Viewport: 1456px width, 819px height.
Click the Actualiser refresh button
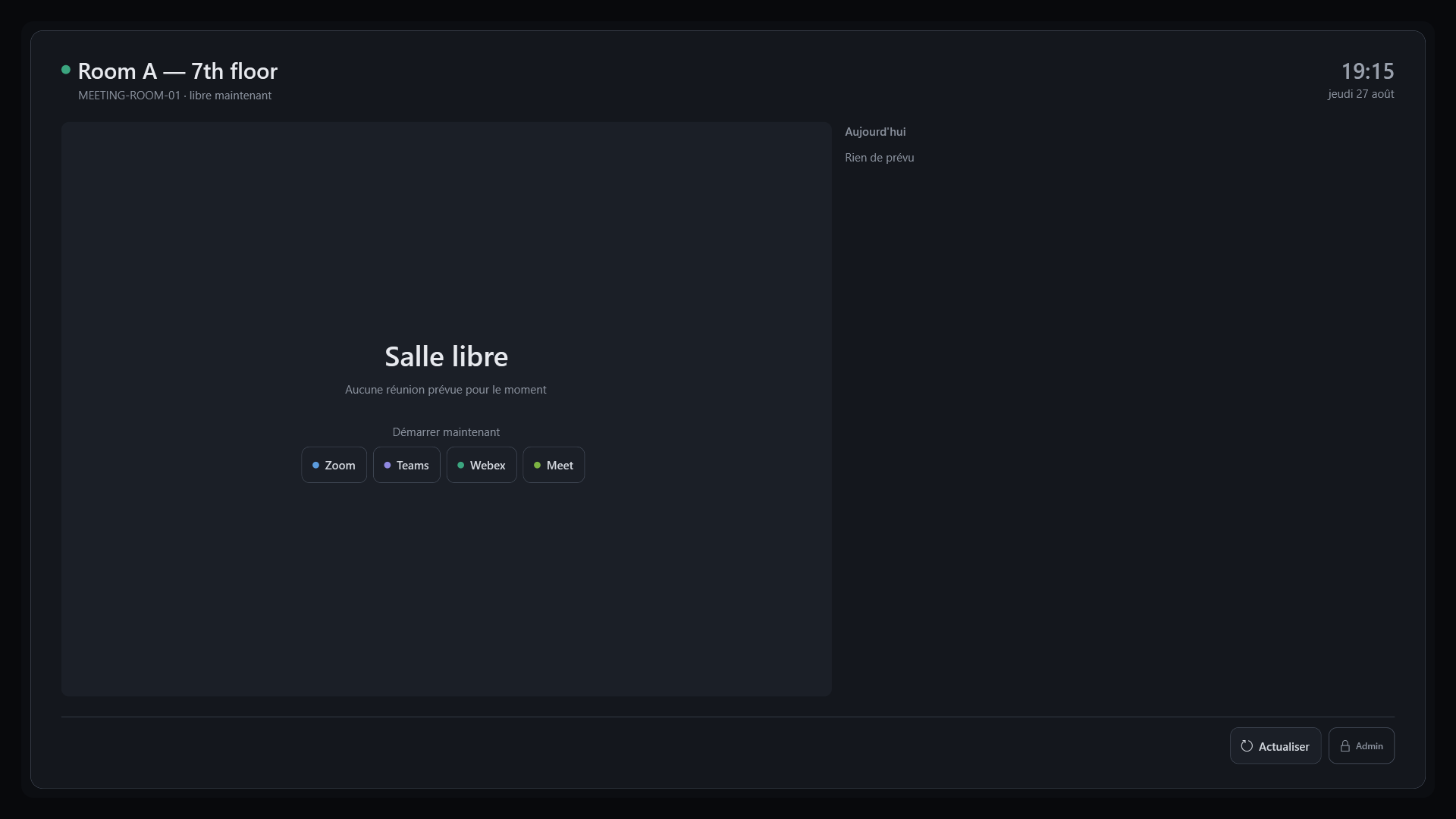point(1276,746)
